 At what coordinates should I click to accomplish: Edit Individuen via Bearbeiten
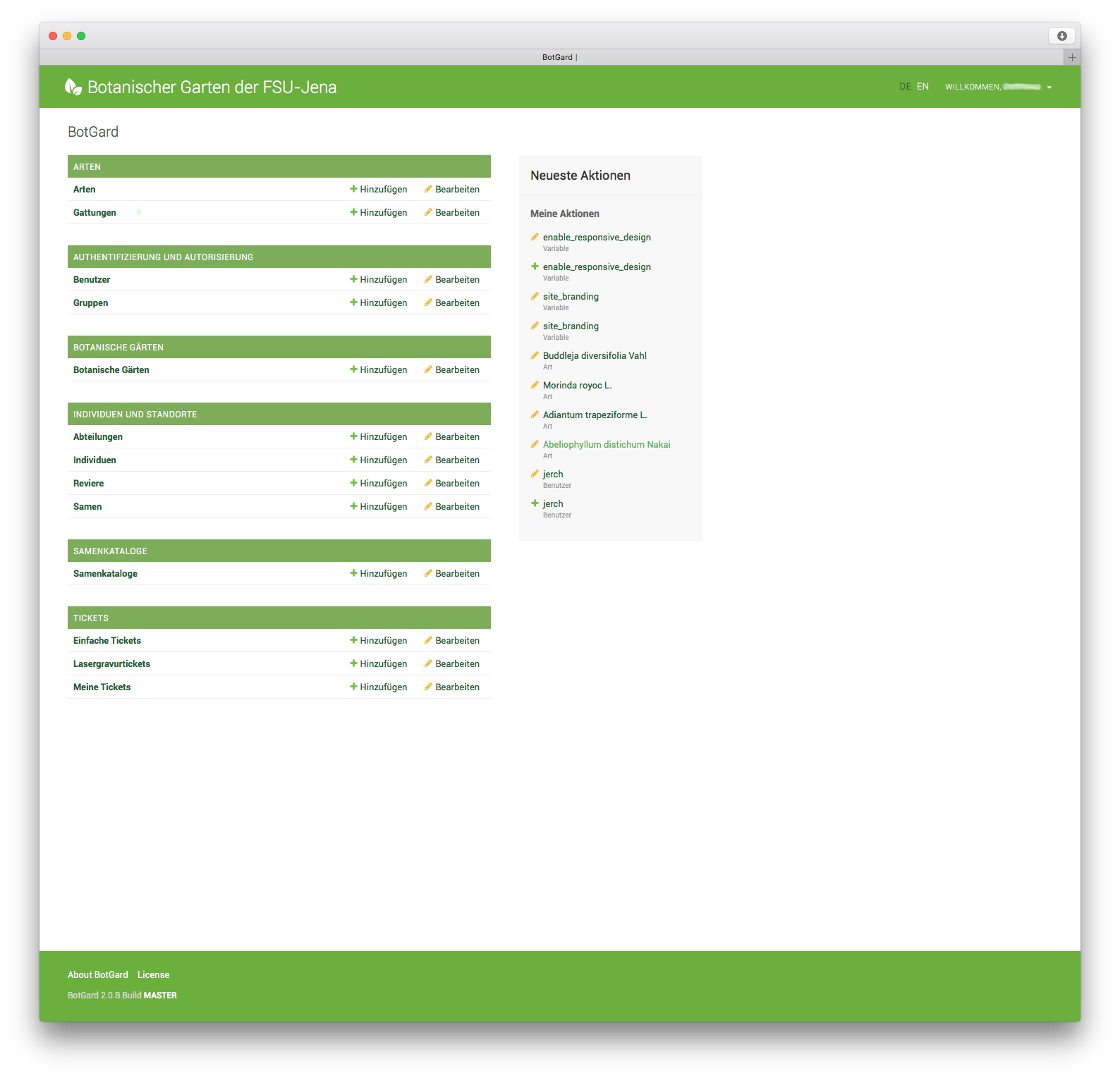[452, 460]
